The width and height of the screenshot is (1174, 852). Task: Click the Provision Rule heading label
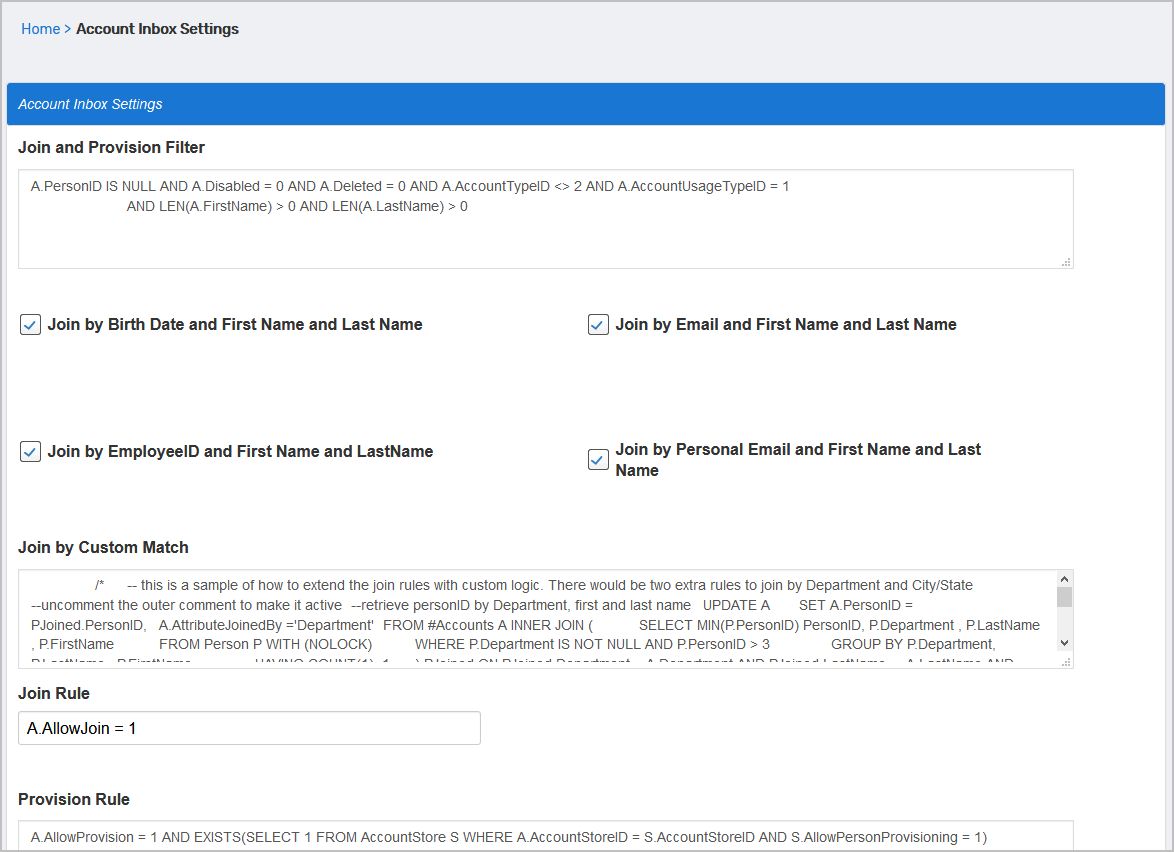[74, 799]
